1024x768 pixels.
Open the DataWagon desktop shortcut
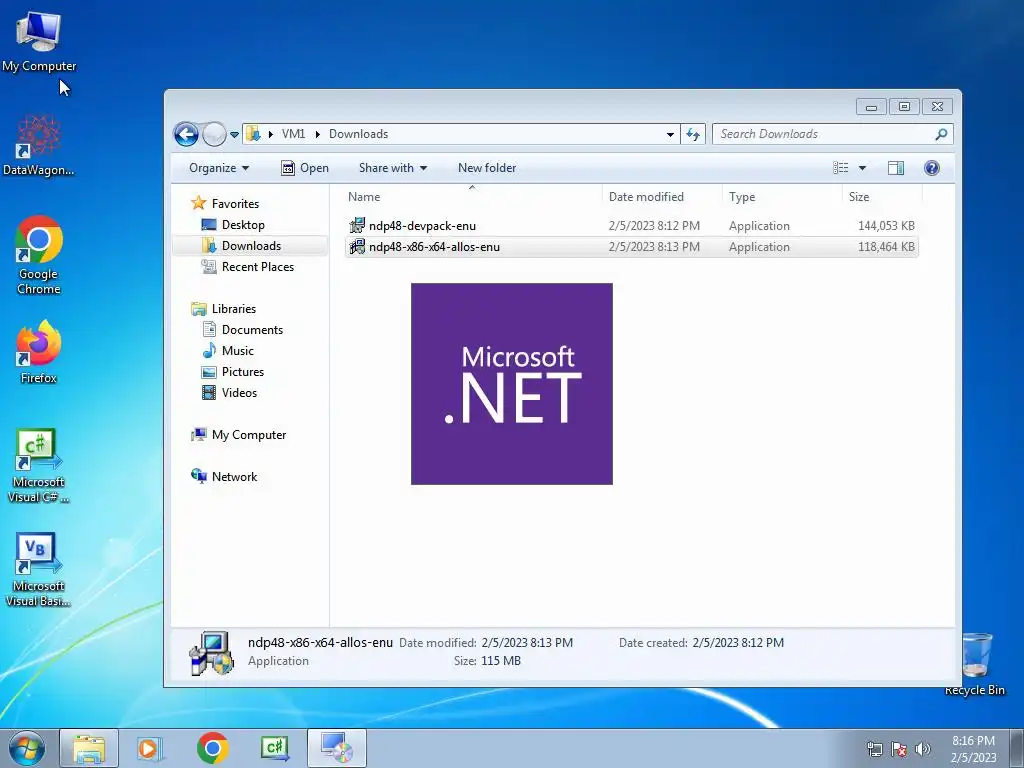pyautogui.click(x=39, y=146)
